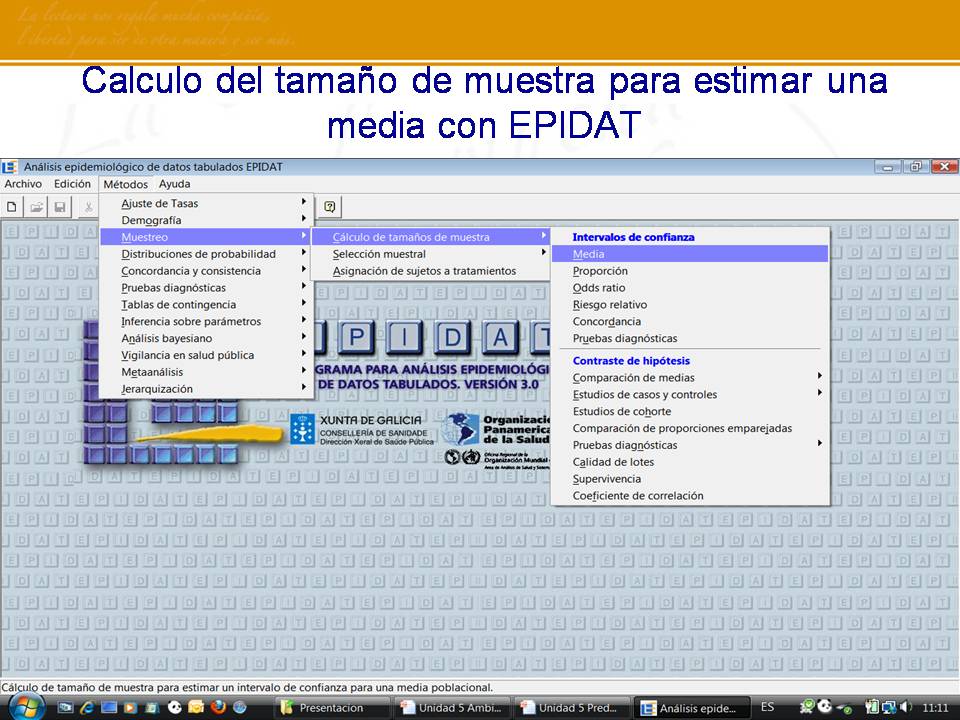This screenshot has width=960, height=720.
Task: Open the volume control in the system tray
Action: (x=905, y=705)
